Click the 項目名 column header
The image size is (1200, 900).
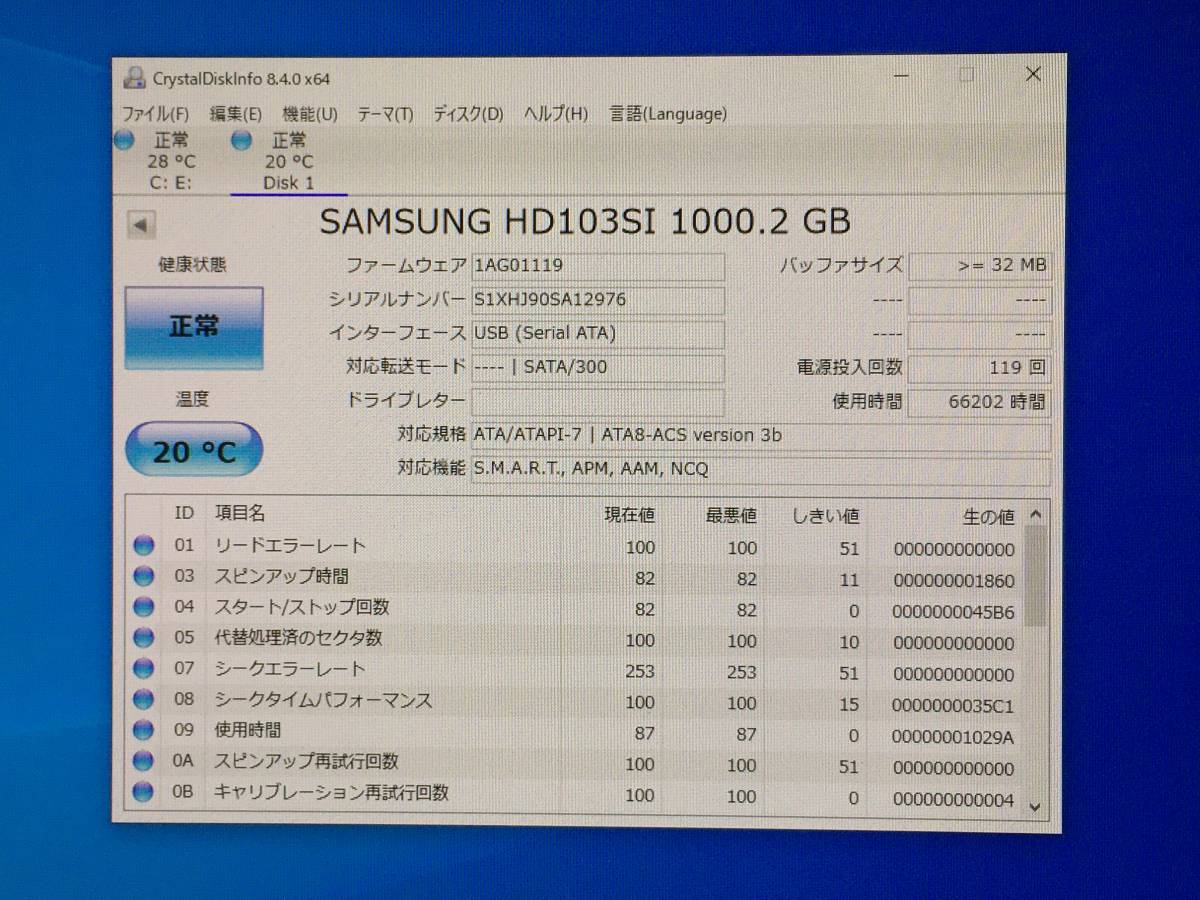tap(240, 513)
